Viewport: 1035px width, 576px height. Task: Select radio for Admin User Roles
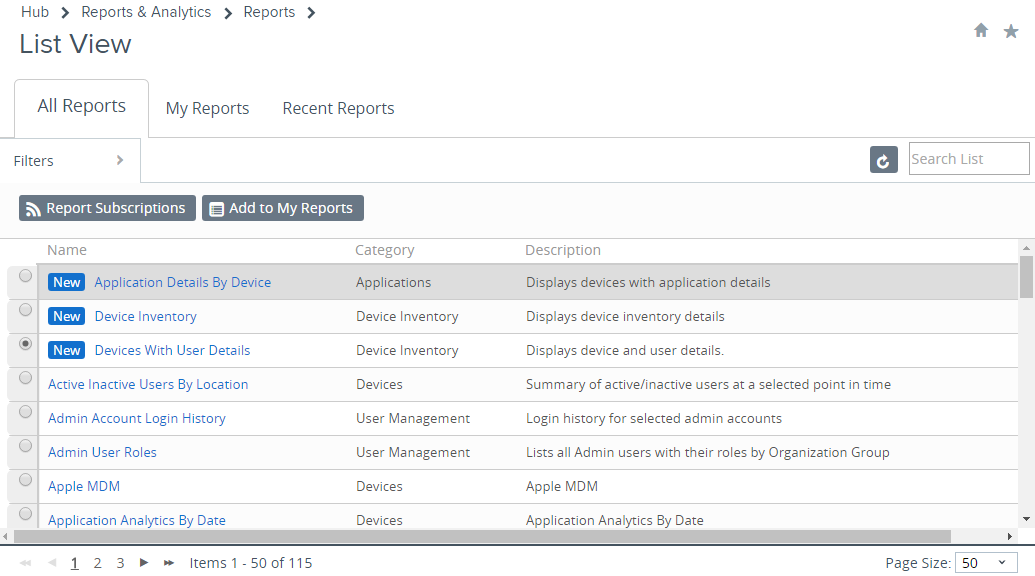click(25, 445)
